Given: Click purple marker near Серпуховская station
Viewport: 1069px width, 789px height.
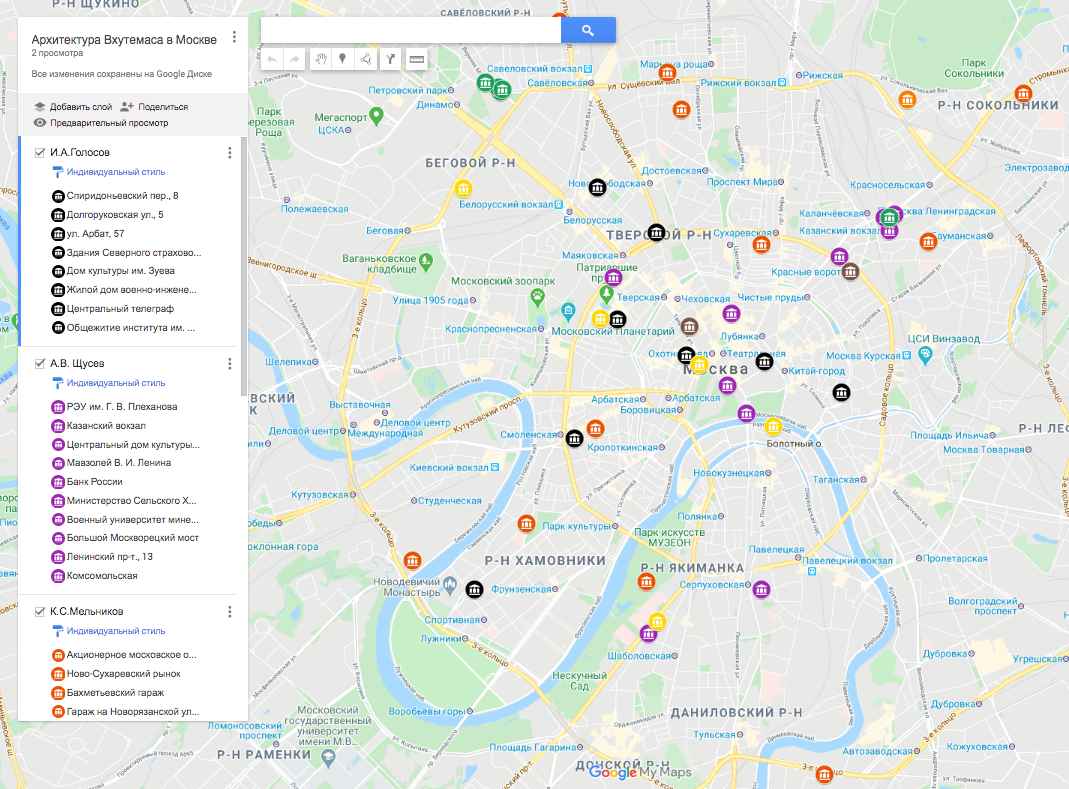Looking at the screenshot, I should pyautogui.click(x=762, y=589).
